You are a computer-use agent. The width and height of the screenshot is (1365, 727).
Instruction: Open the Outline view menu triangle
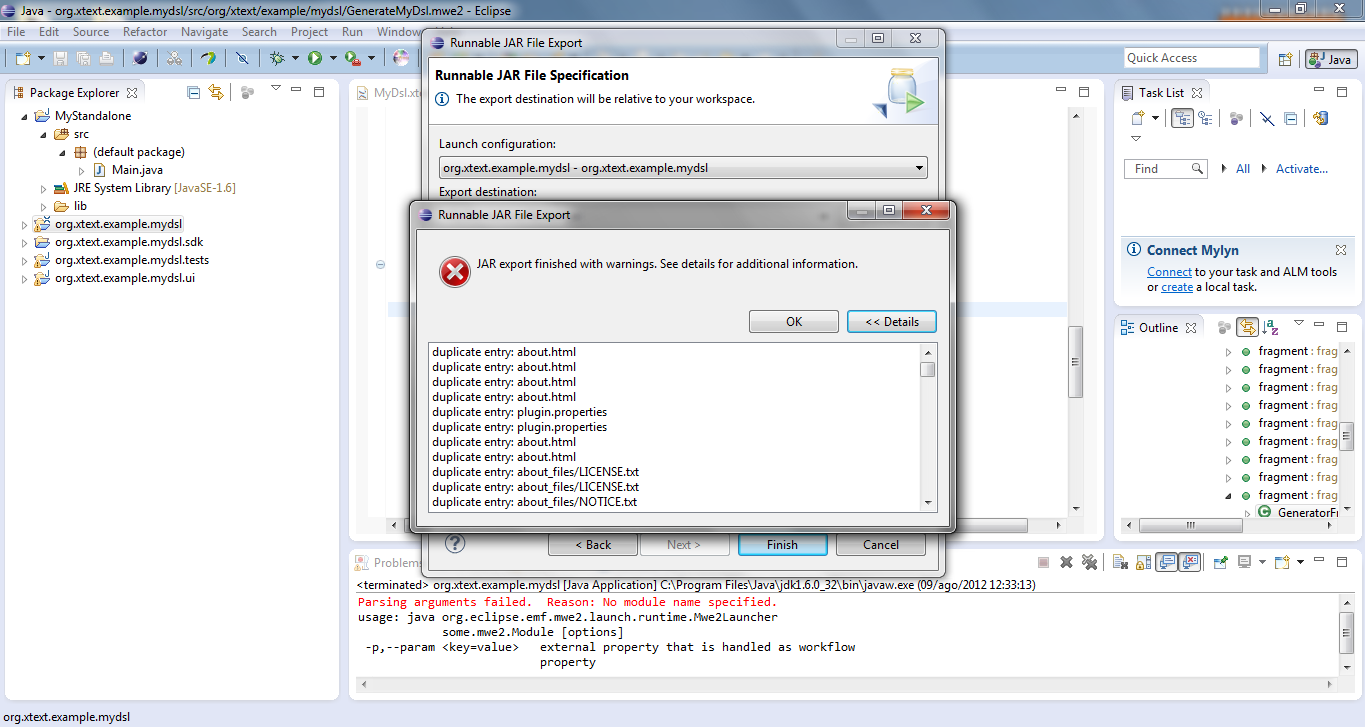[x=1299, y=324]
